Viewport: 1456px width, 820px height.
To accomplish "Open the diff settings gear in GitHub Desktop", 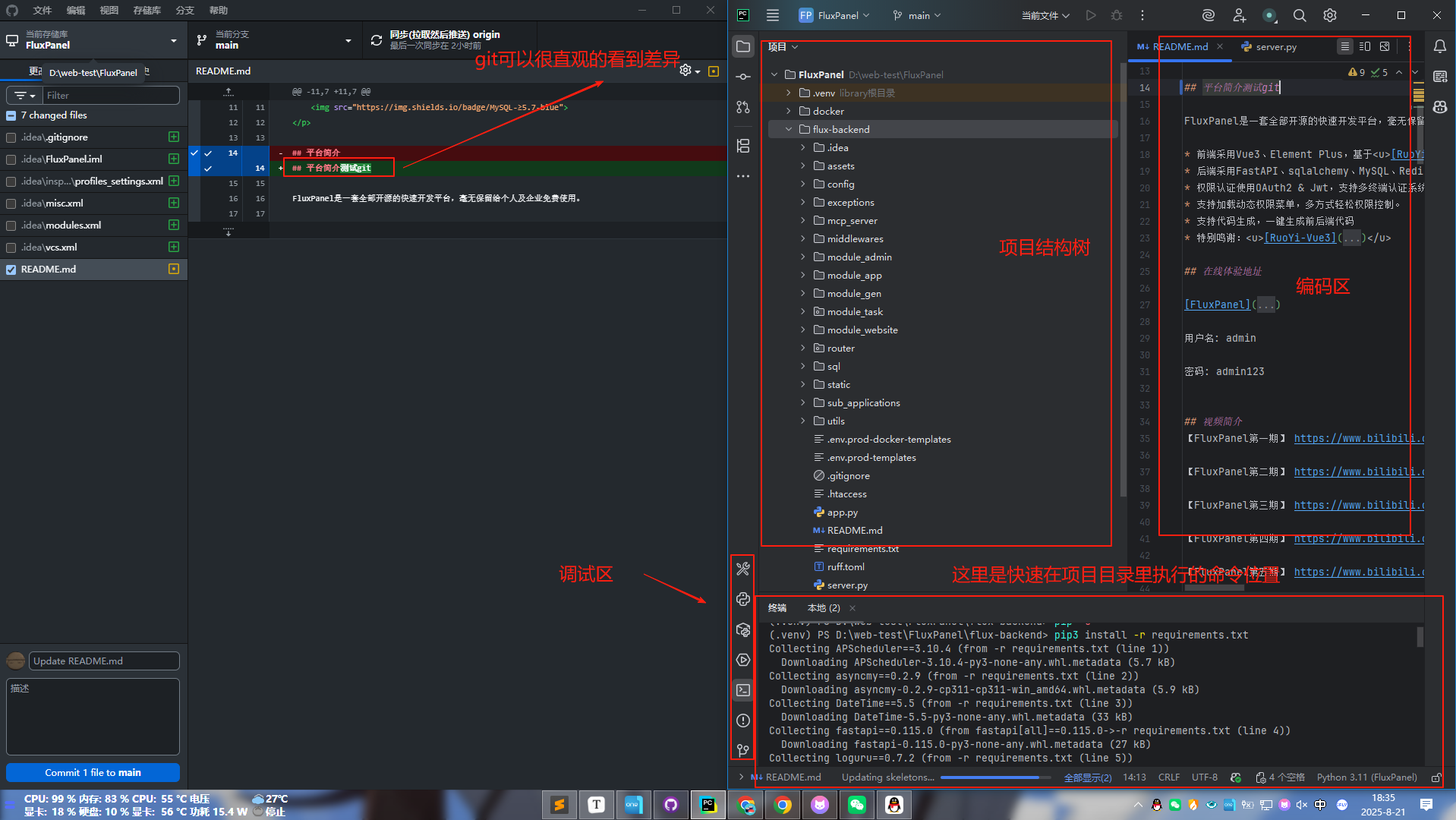I will pyautogui.click(x=689, y=70).
